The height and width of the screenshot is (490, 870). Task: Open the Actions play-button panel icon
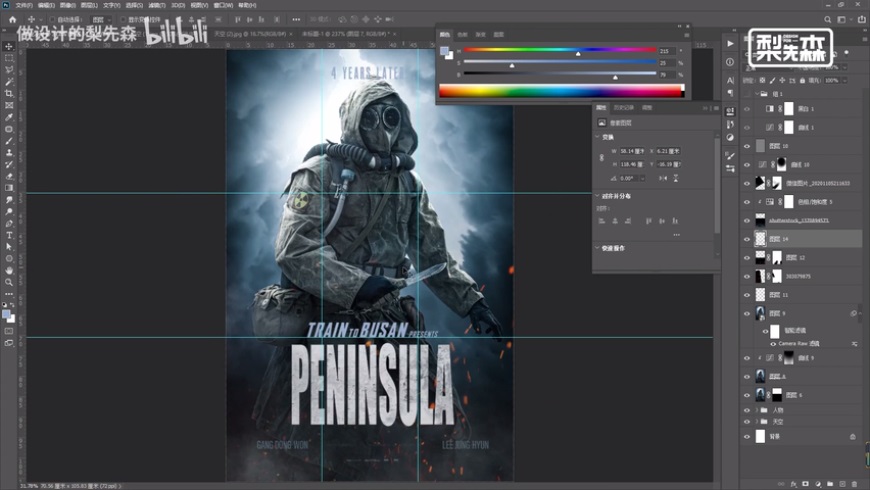(730, 43)
